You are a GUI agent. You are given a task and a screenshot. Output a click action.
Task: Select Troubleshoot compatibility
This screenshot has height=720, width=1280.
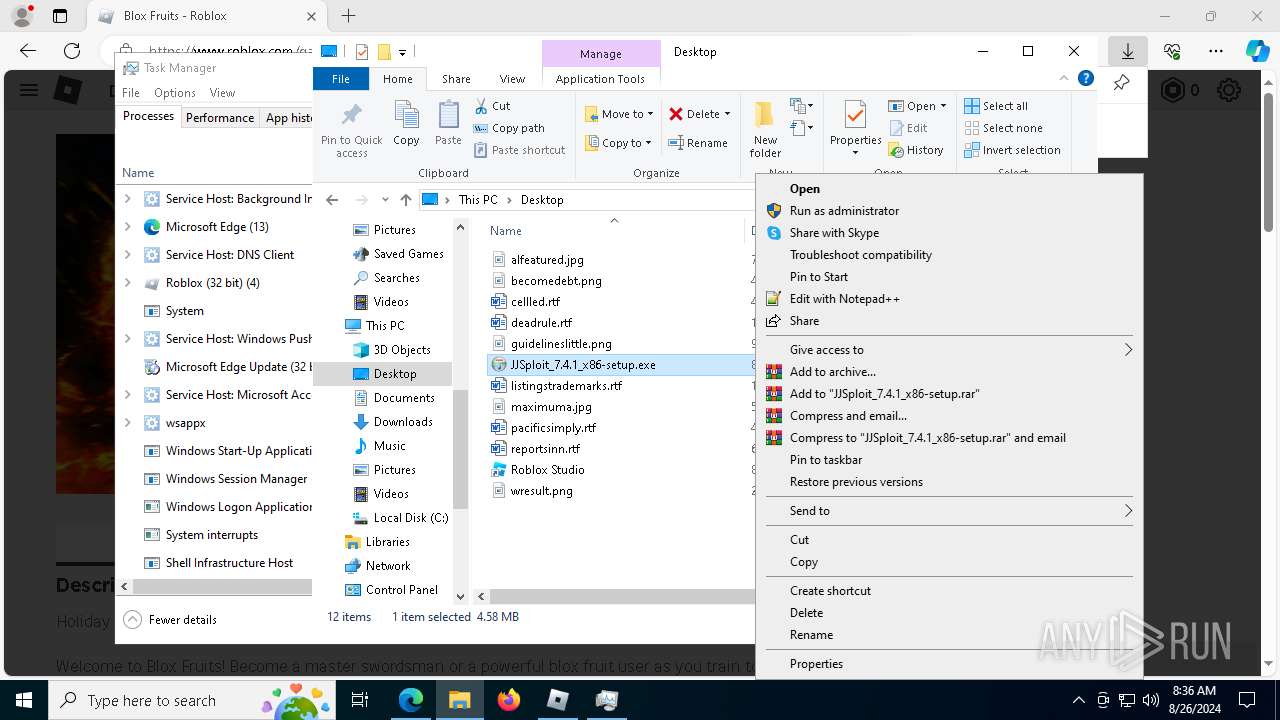[x=860, y=255]
